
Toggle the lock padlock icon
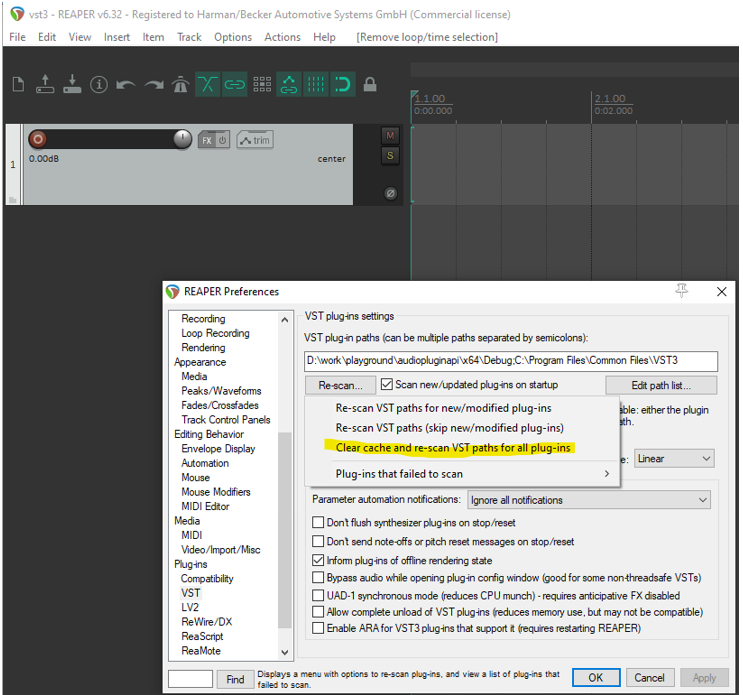370,85
